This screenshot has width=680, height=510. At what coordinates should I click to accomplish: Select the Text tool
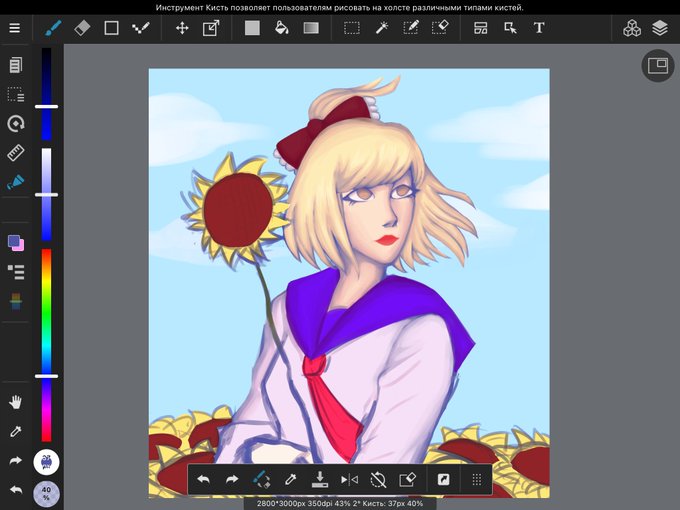[x=539, y=28]
